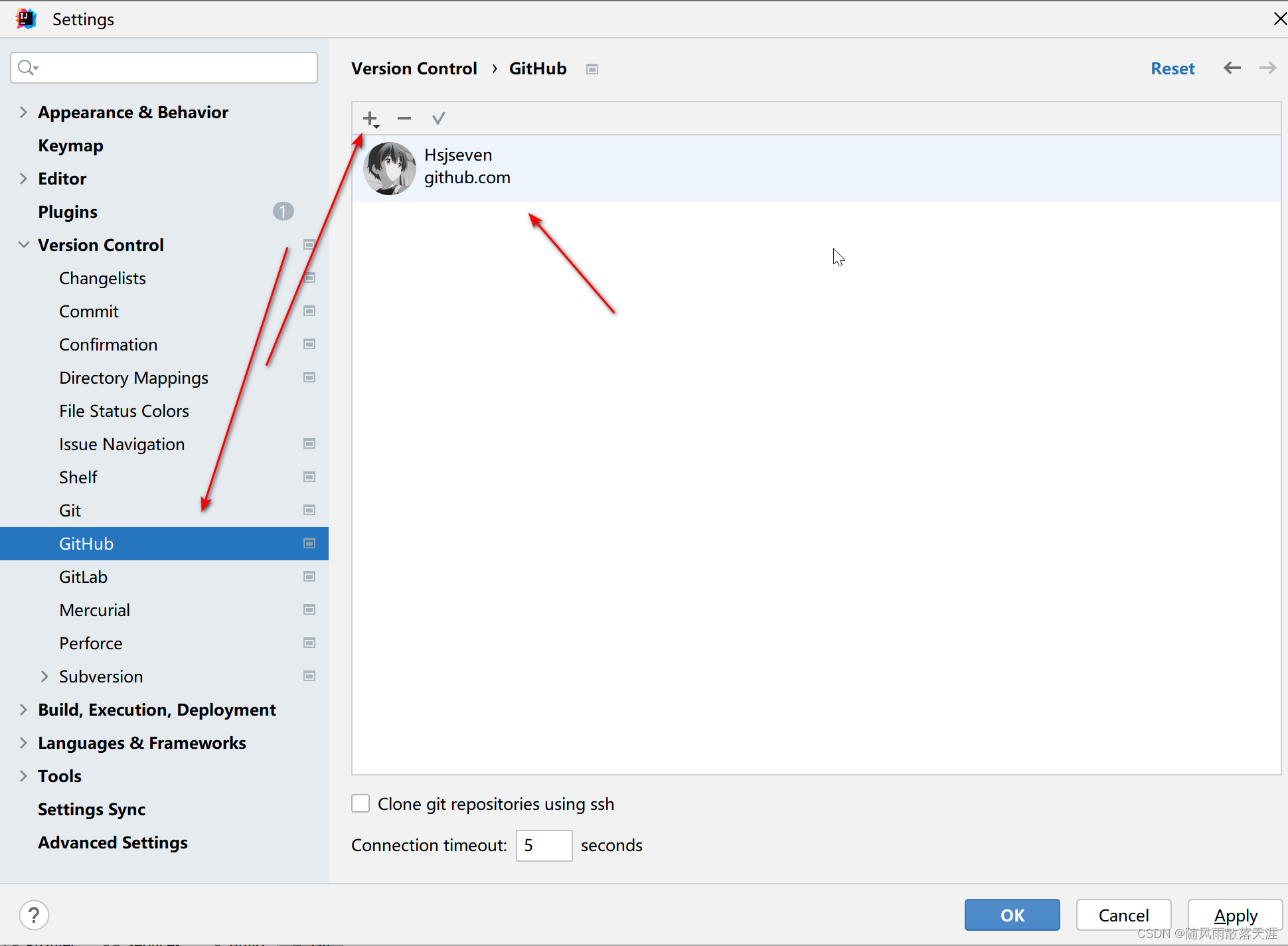
Task: Expand the Editor section
Action: (x=22, y=178)
